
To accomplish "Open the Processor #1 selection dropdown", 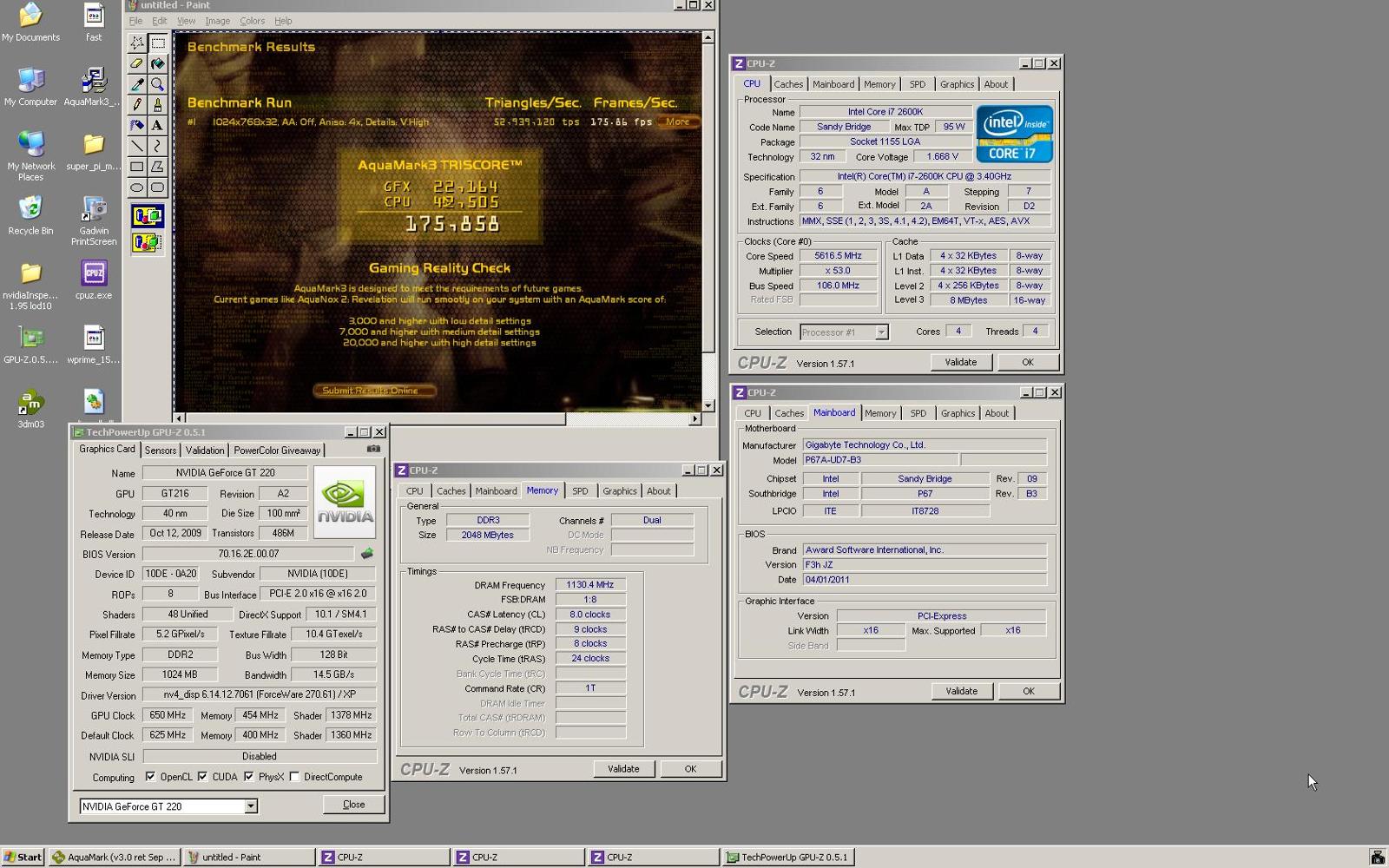I will click(881, 332).
